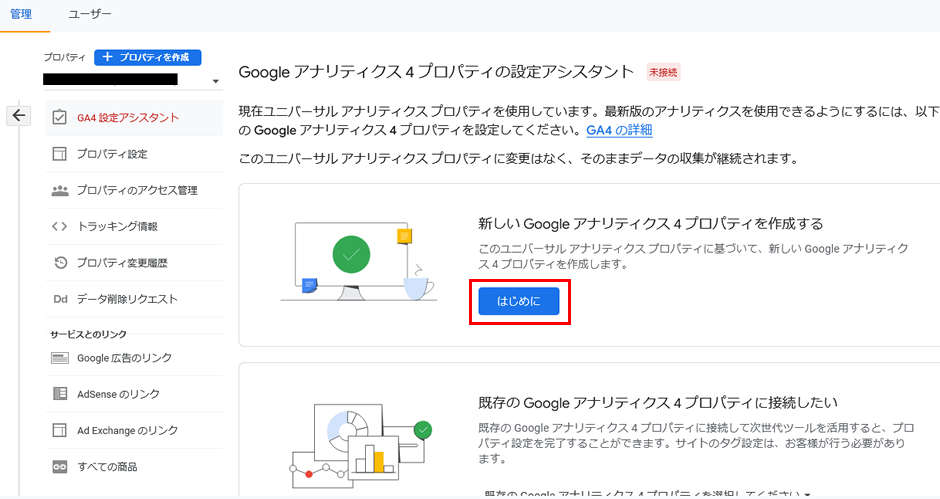
Task: Expand the property selector dropdown
Action: click(x=216, y=81)
